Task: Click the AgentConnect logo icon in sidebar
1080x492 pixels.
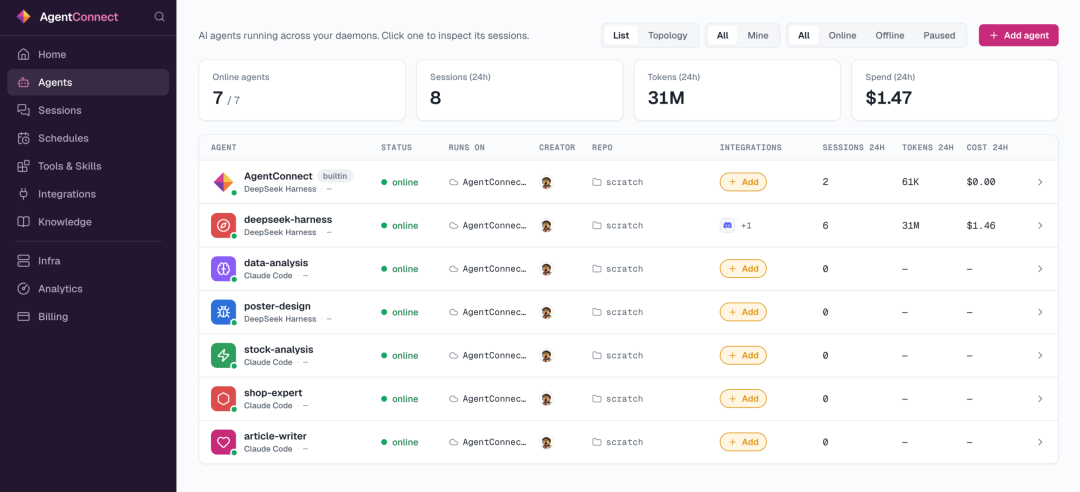Action: 23,17
